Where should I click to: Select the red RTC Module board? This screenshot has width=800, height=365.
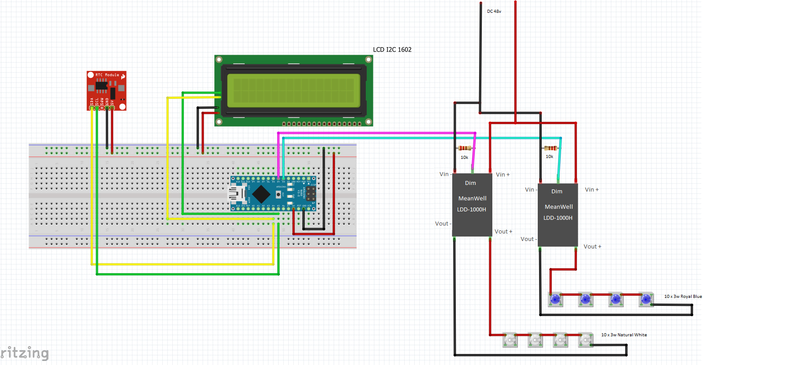pos(106,90)
